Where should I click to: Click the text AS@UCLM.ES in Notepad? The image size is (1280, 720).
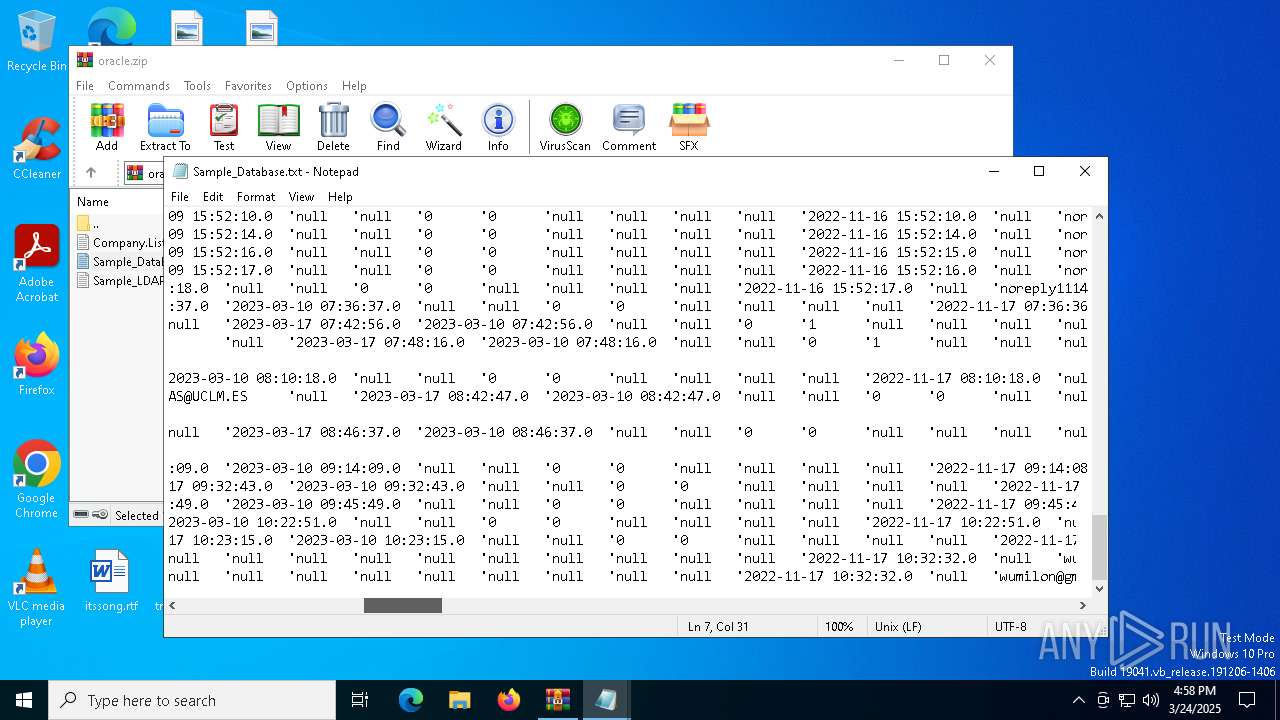[x=208, y=396]
